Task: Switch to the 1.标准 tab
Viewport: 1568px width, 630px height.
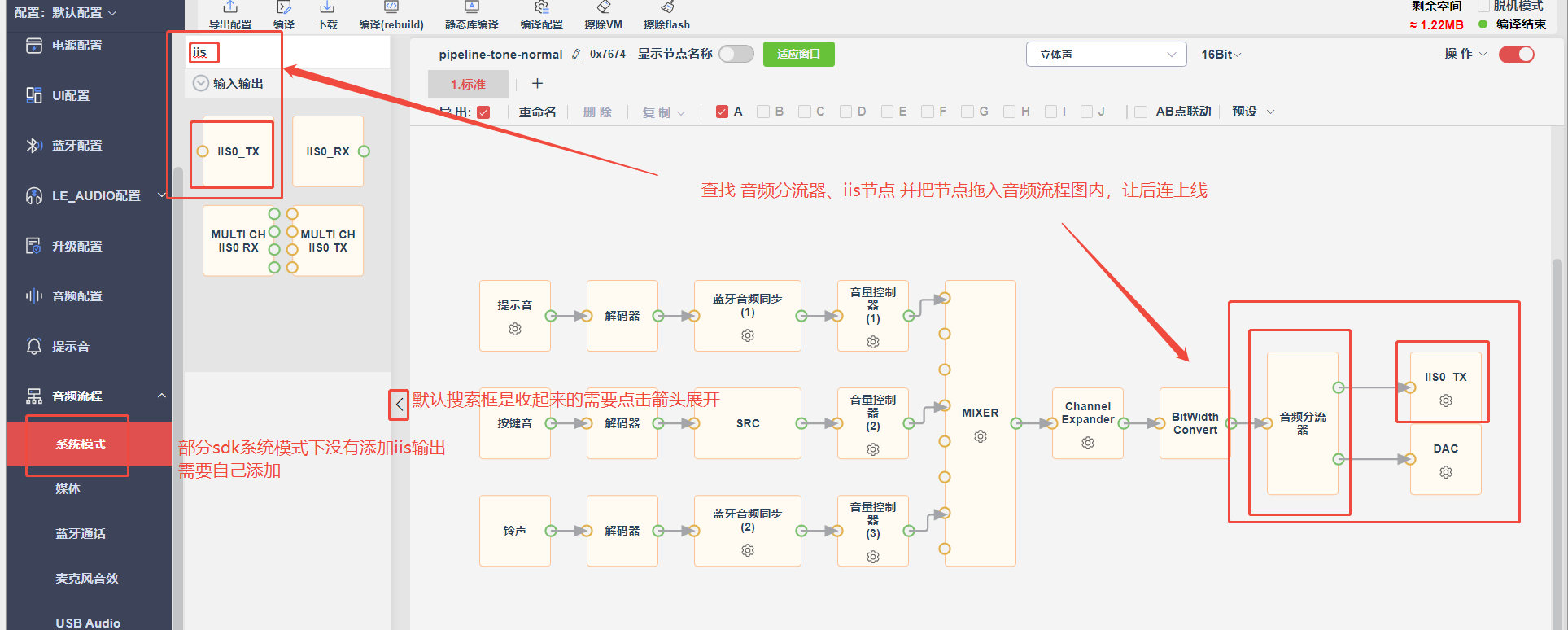Action: pyautogui.click(x=469, y=84)
